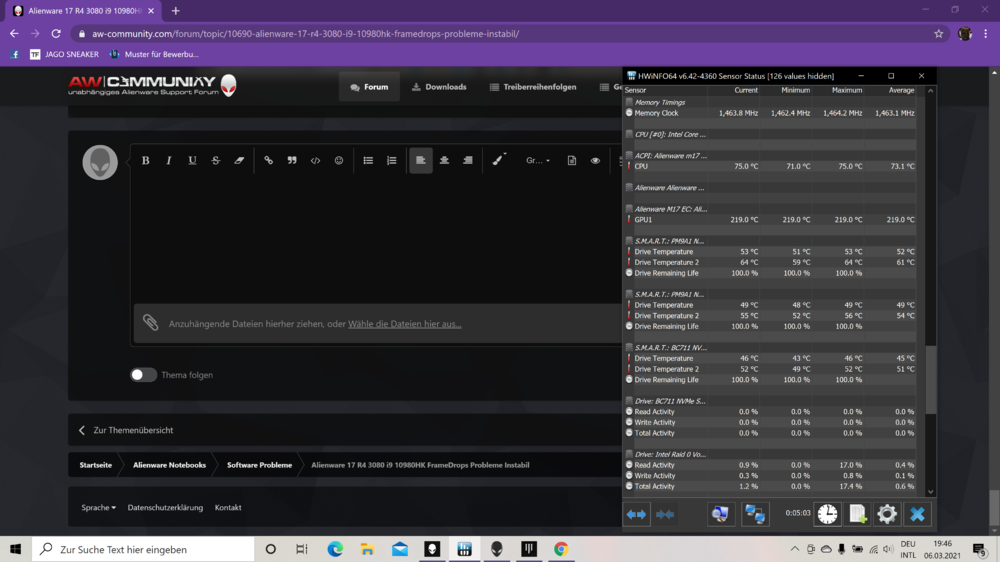The height and width of the screenshot is (562, 1000).
Task: Open the text color brush dropdown
Action: click(x=499, y=160)
